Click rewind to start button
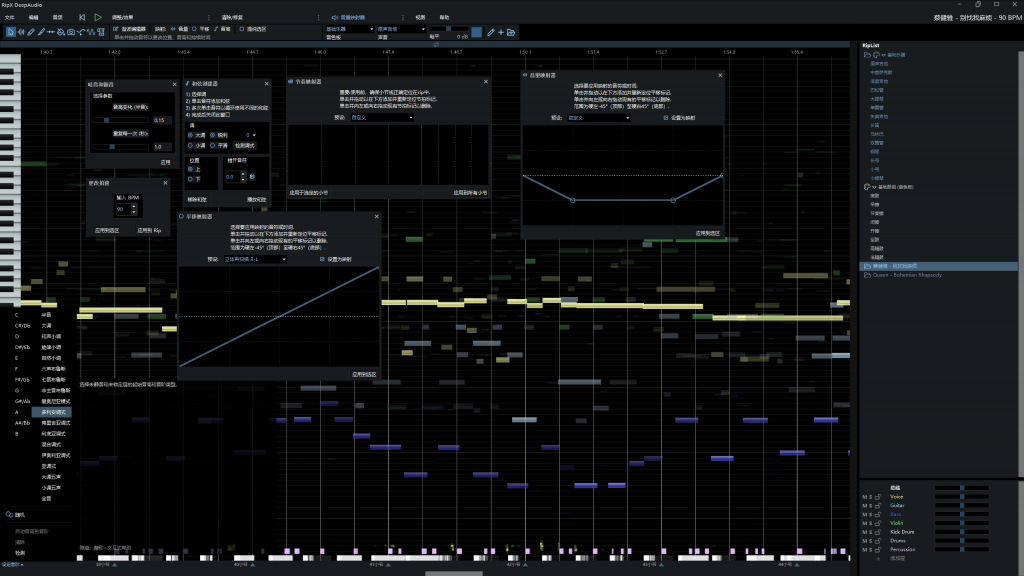 point(82,18)
